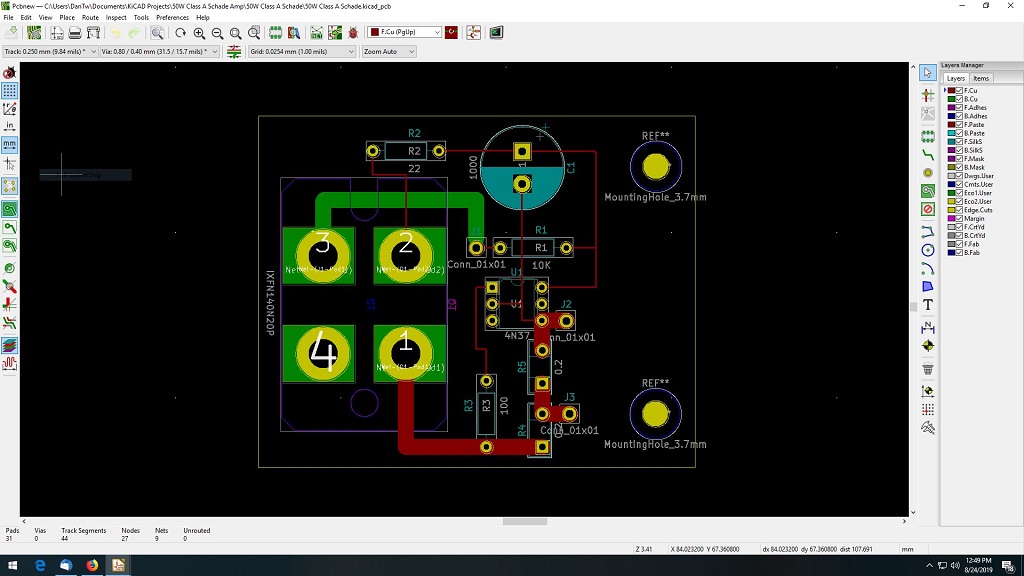Select the Add Keepout Area tool
Screen dimensions: 1024x576
(928, 210)
